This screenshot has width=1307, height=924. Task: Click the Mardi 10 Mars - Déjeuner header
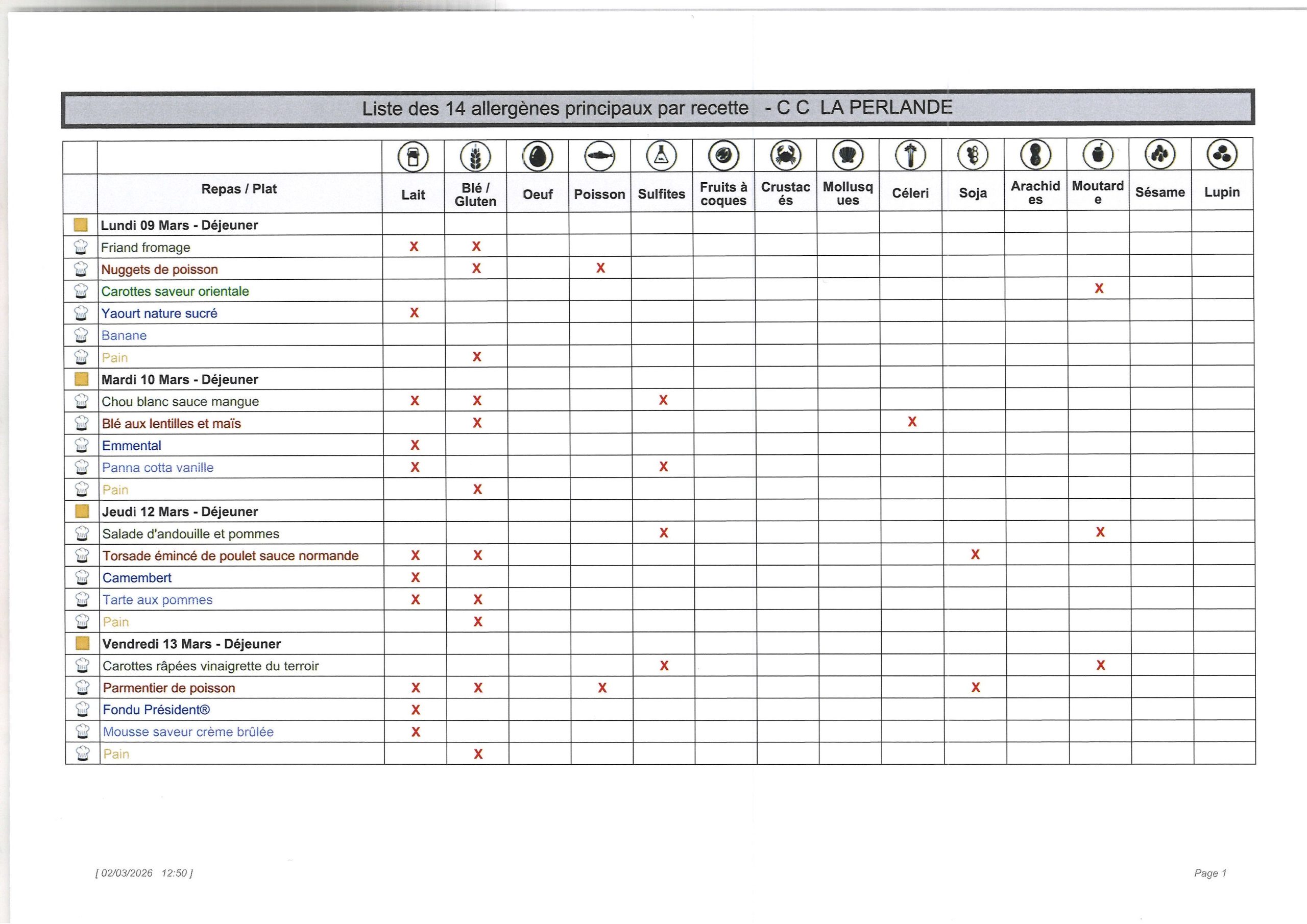click(179, 379)
